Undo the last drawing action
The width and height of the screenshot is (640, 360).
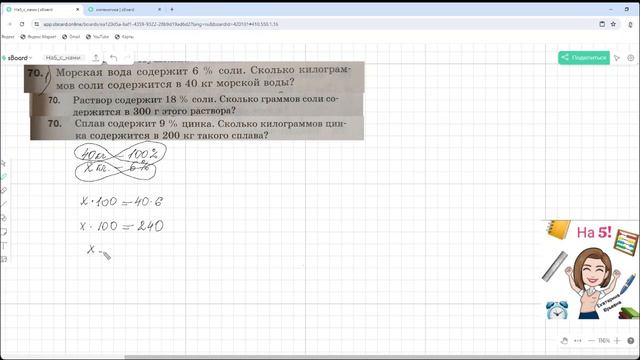point(113,58)
